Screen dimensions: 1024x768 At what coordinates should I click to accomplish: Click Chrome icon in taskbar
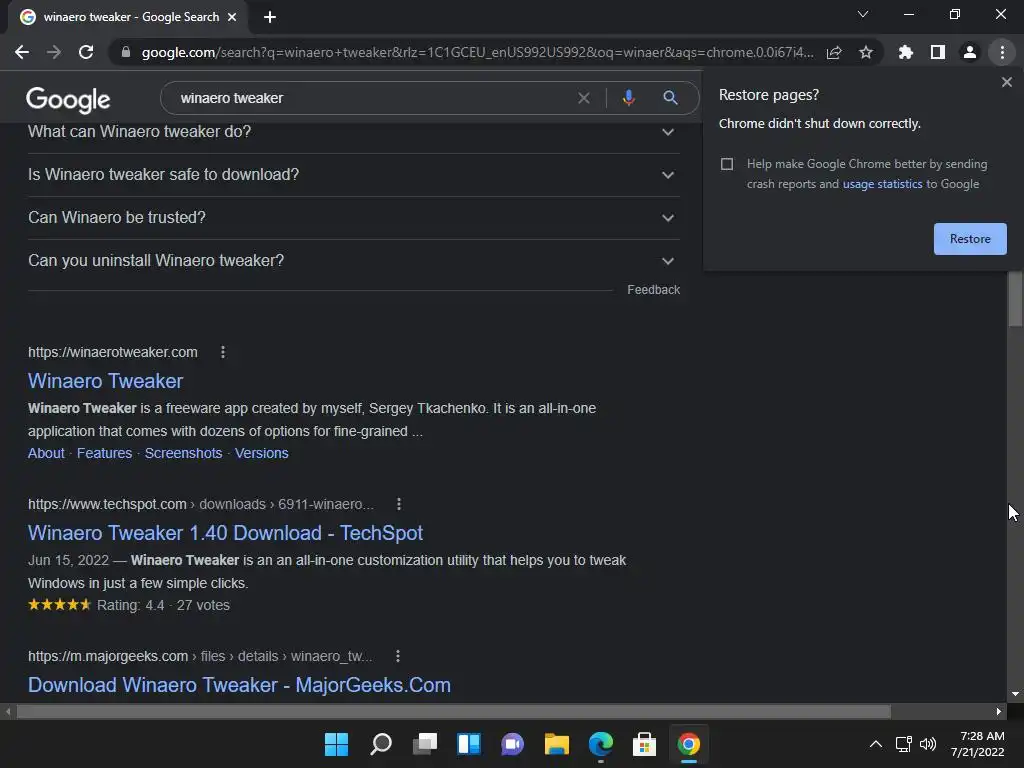coord(688,744)
